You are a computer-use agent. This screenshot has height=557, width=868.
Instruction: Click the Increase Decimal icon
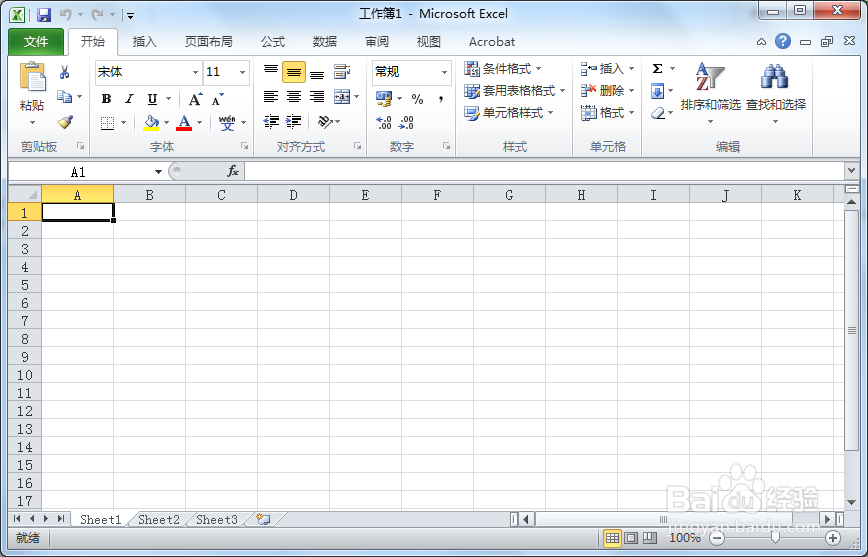(x=384, y=122)
